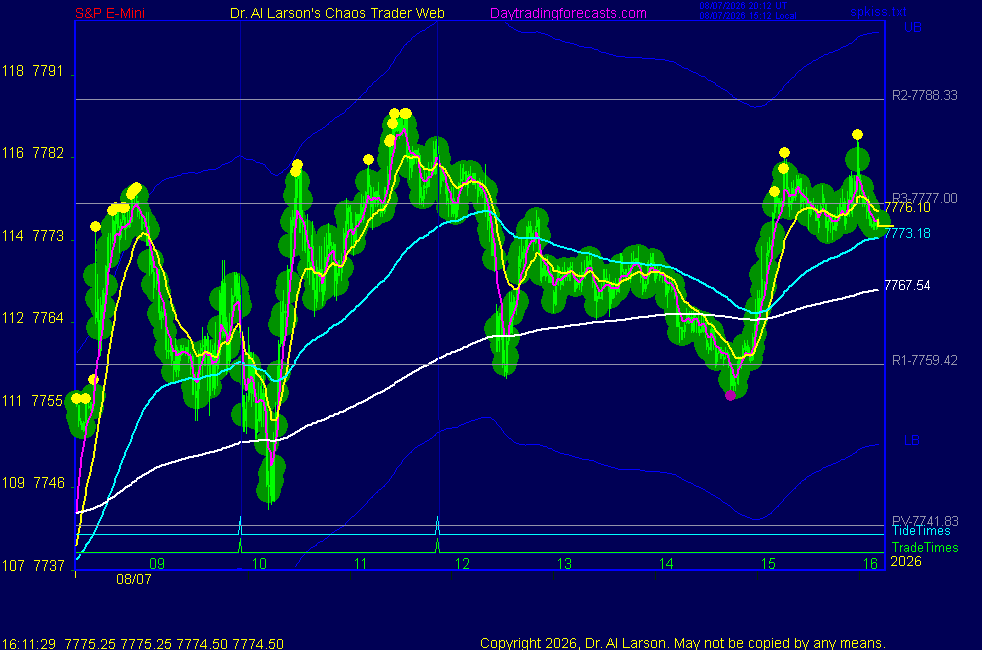The height and width of the screenshot is (650, 982).
Task: Select the S&P E-Mini chart title
Action: [110, 13]
